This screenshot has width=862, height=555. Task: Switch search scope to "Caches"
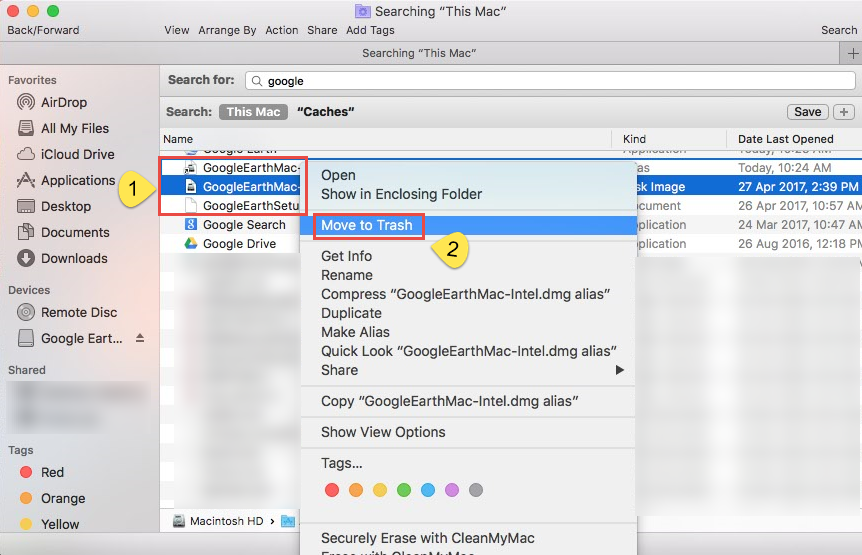click(x=325, y=112)
